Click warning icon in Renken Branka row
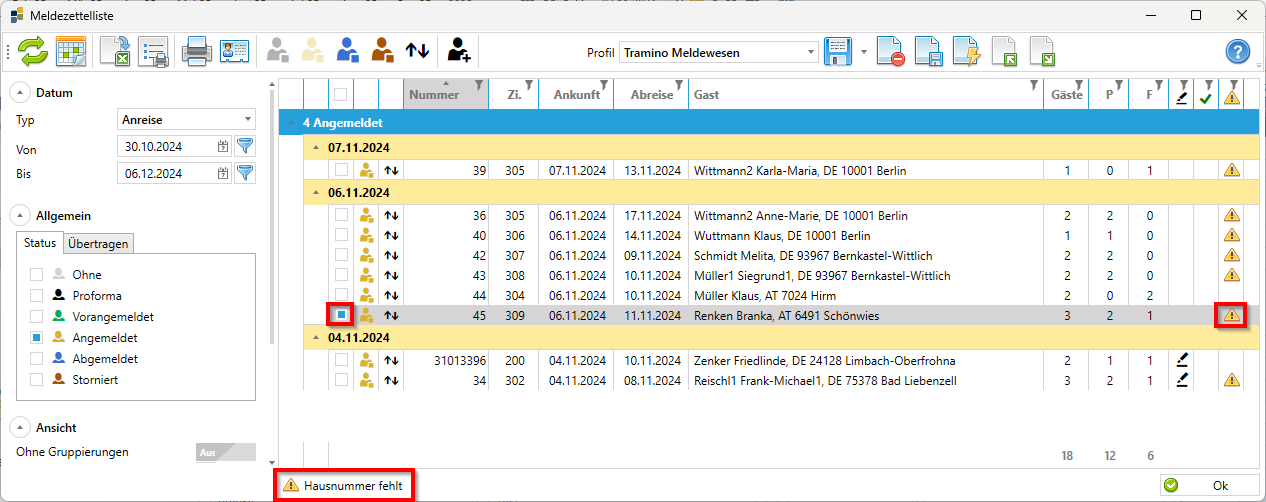 tap(1232, 316)
